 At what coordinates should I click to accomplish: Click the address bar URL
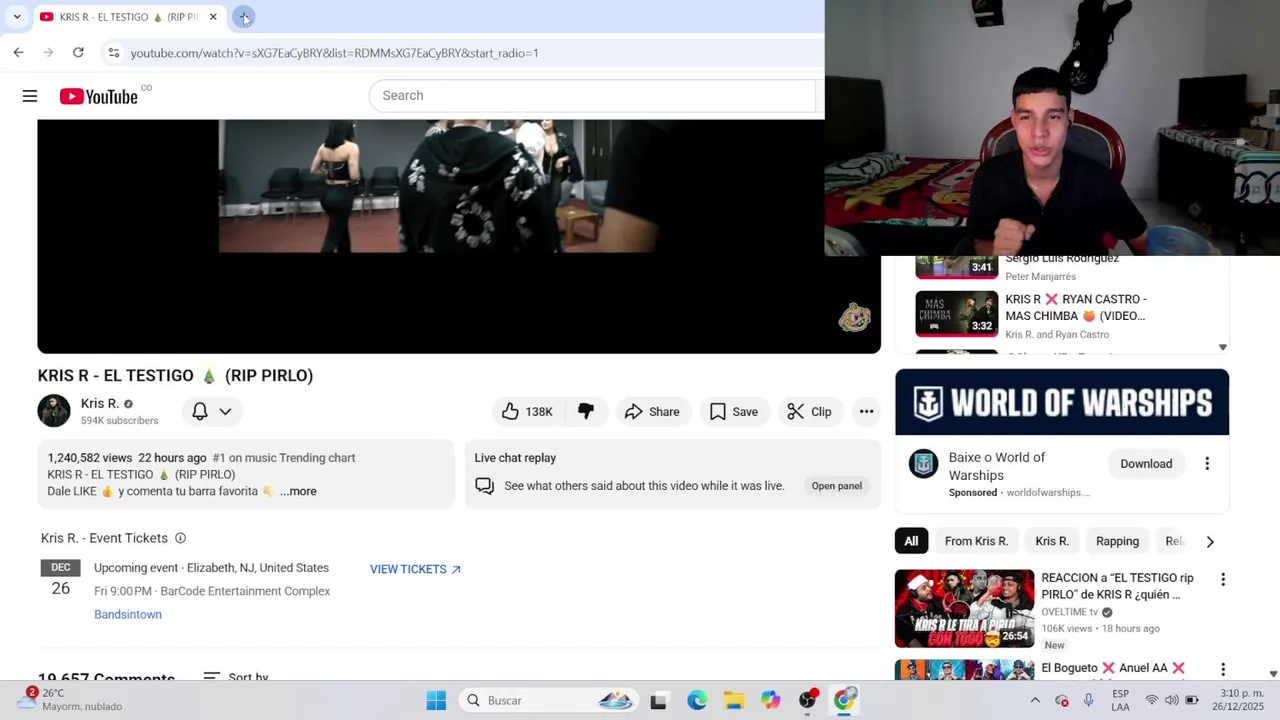point(334,53)
